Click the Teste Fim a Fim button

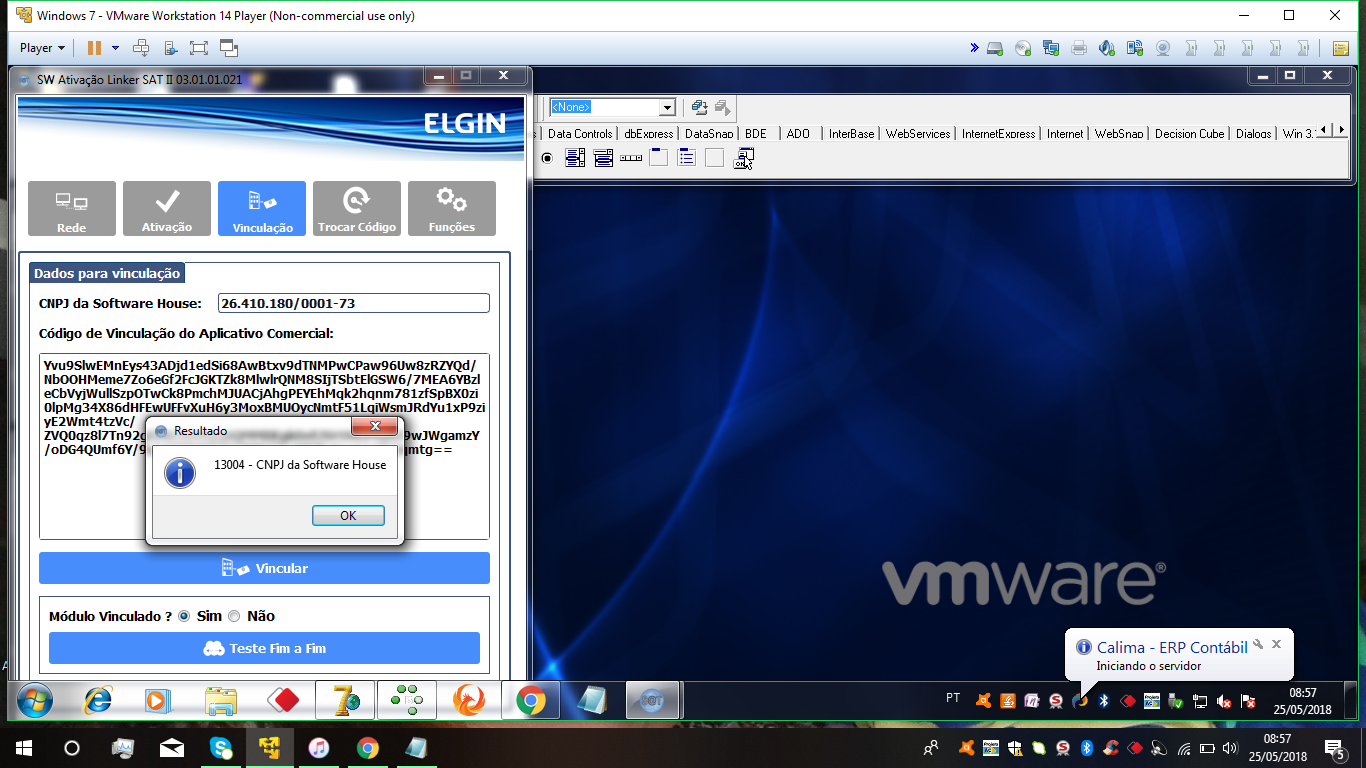tap(264, 648)
